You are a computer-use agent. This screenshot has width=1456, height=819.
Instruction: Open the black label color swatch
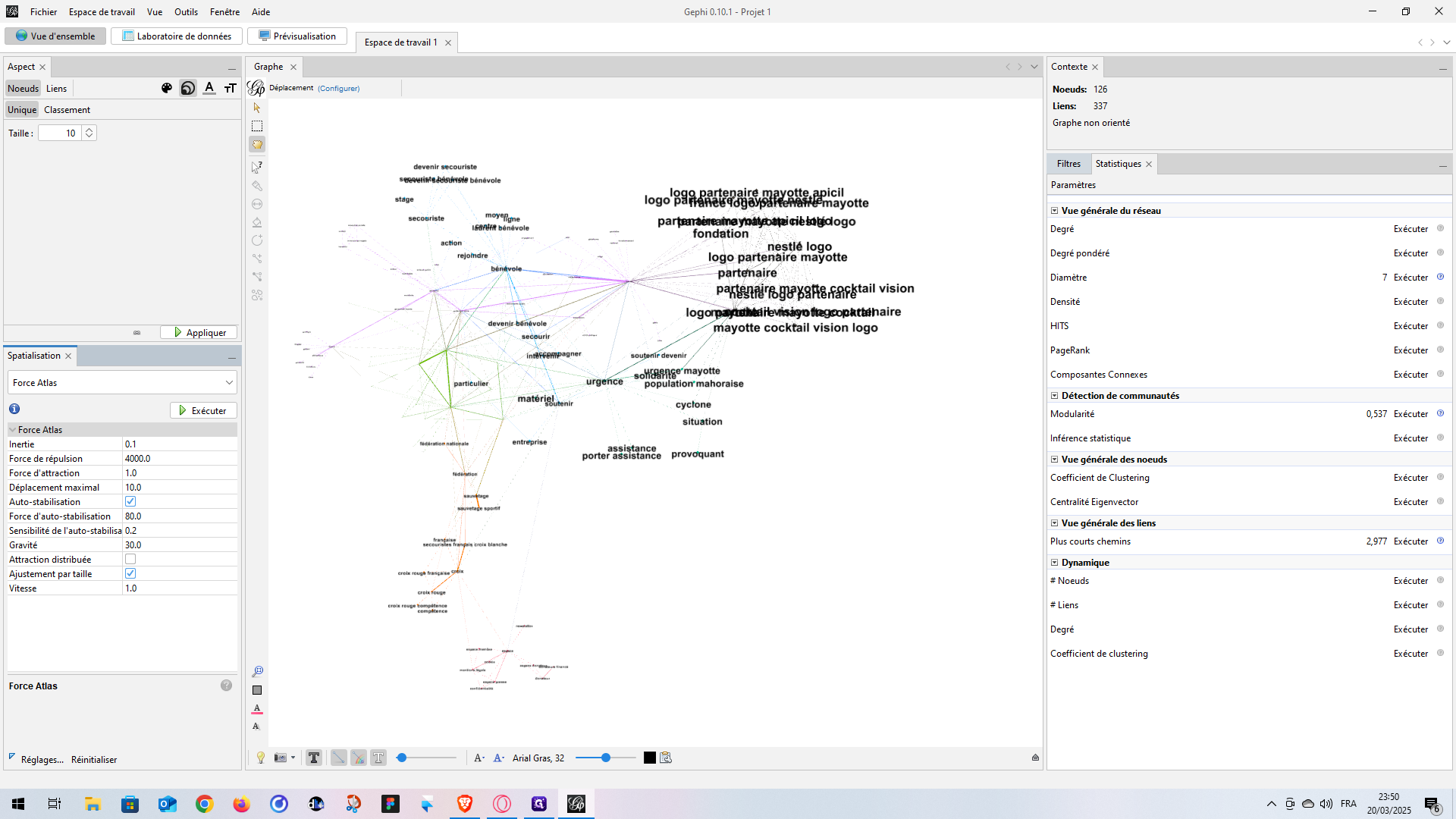click(650, 758)
